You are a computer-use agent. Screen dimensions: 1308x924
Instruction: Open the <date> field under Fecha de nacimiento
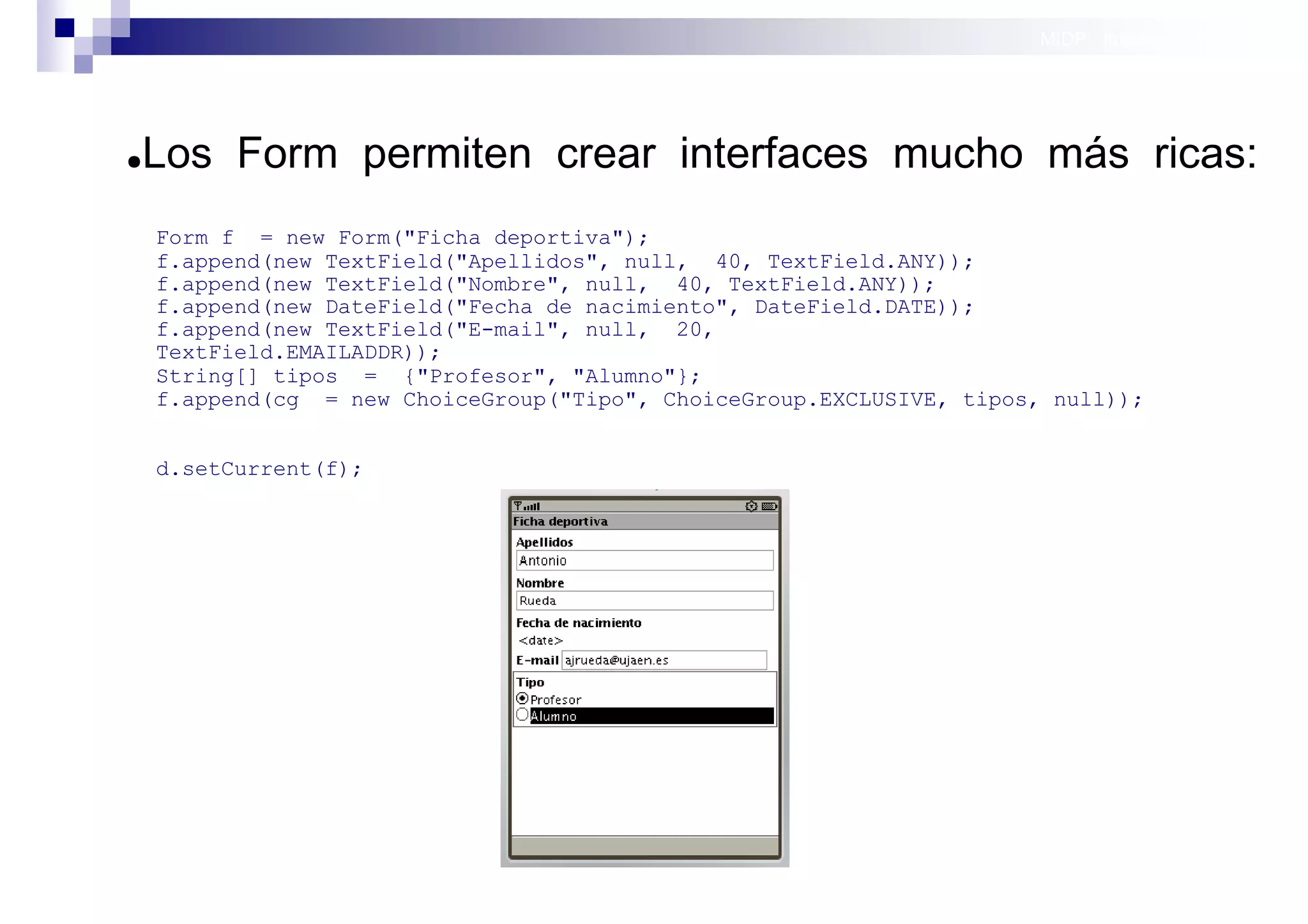(x=540, y=640)
